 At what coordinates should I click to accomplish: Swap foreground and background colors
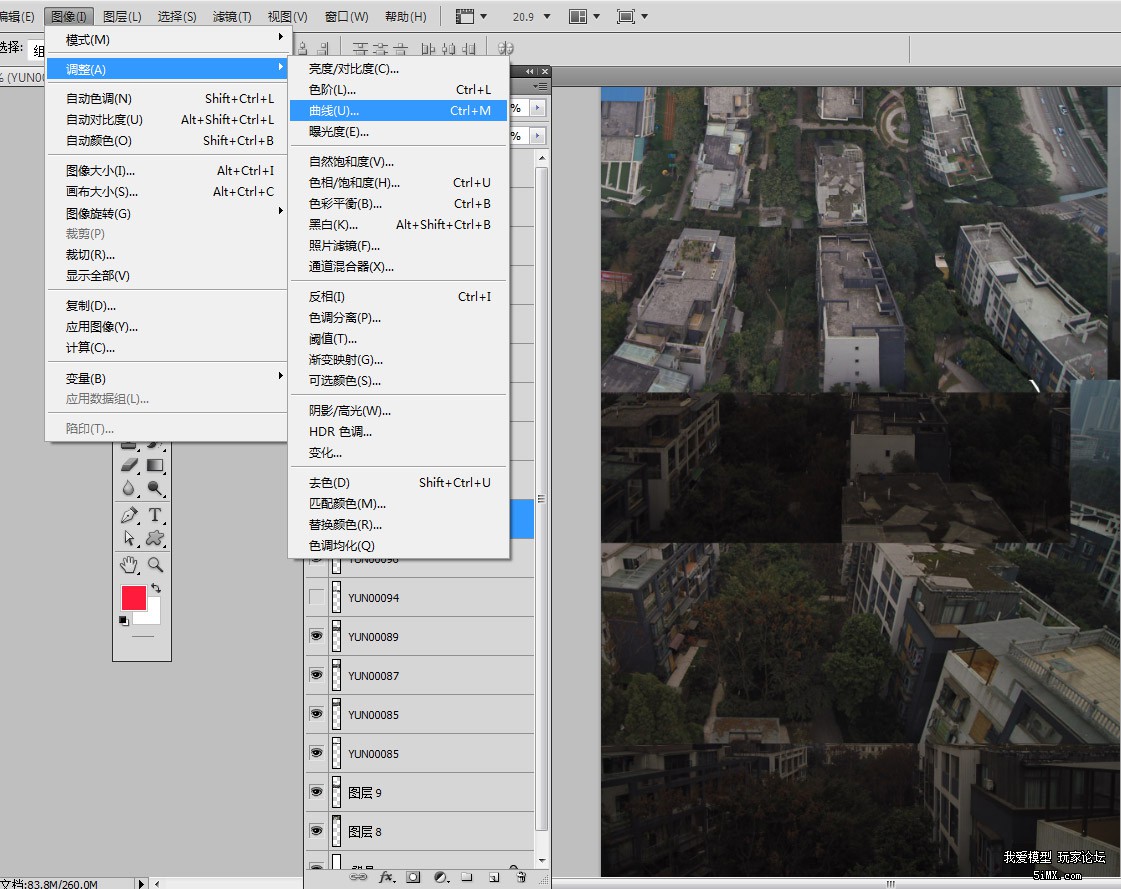(x=155, y=589)
